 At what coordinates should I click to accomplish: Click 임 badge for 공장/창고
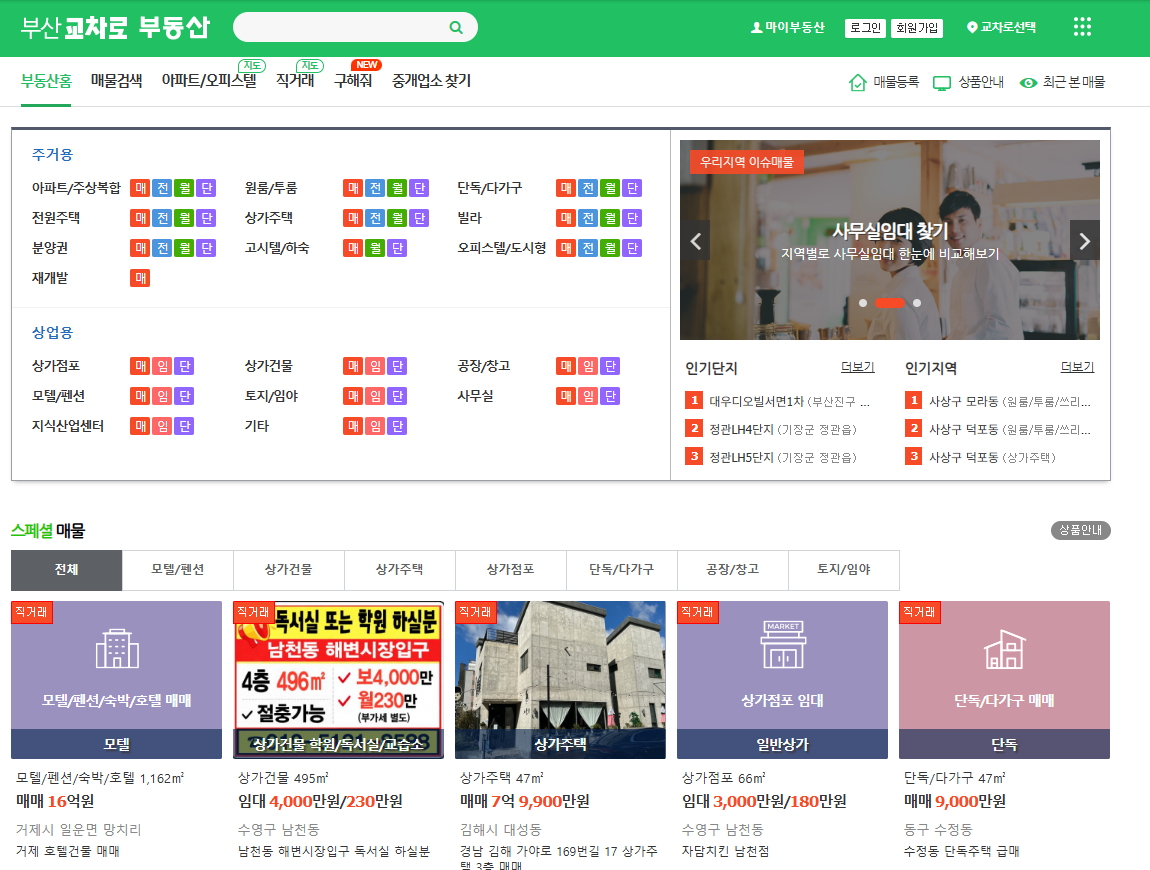(x=587, y=366)
